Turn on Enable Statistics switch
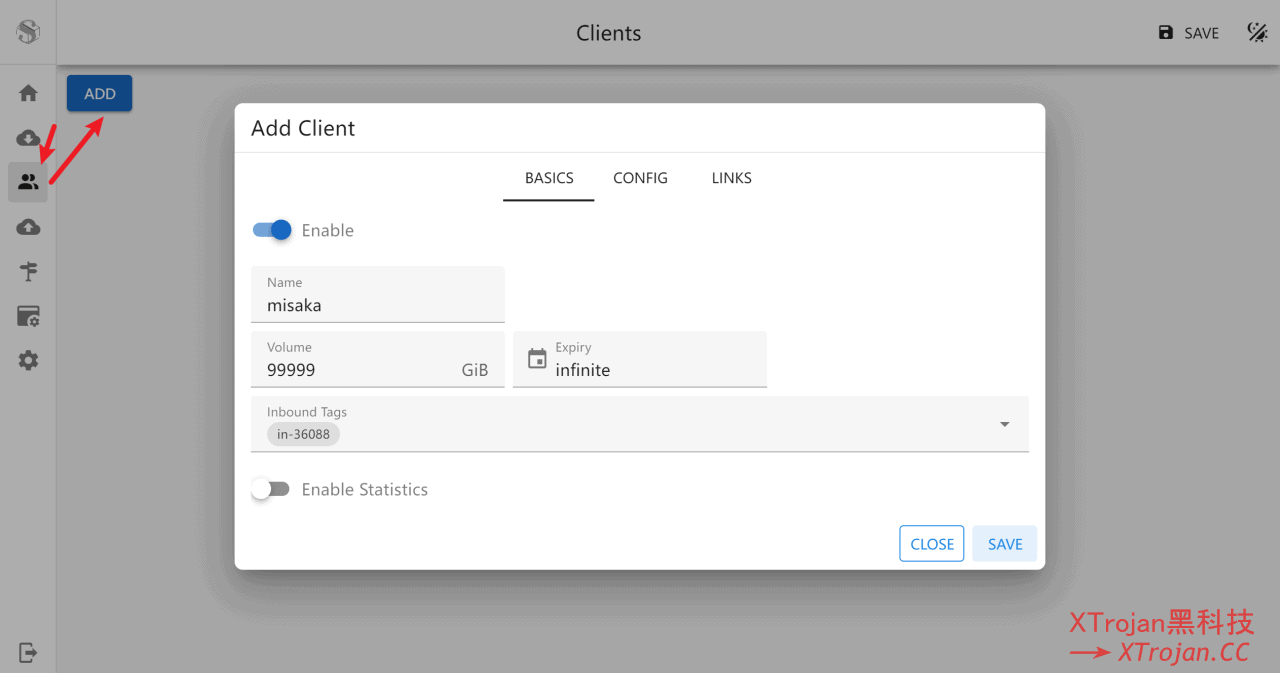Viewport: 1280px width, 673px height. pos(271,489)
